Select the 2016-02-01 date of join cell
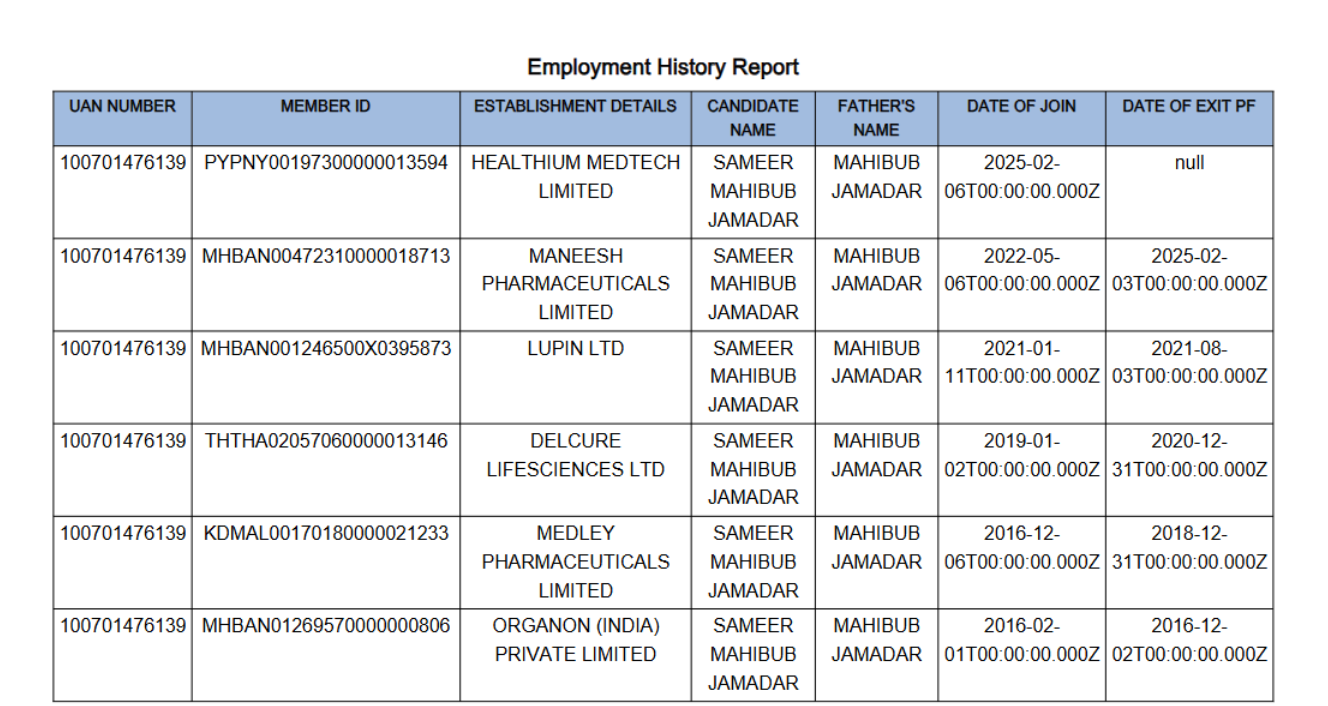 point(1021,640)
